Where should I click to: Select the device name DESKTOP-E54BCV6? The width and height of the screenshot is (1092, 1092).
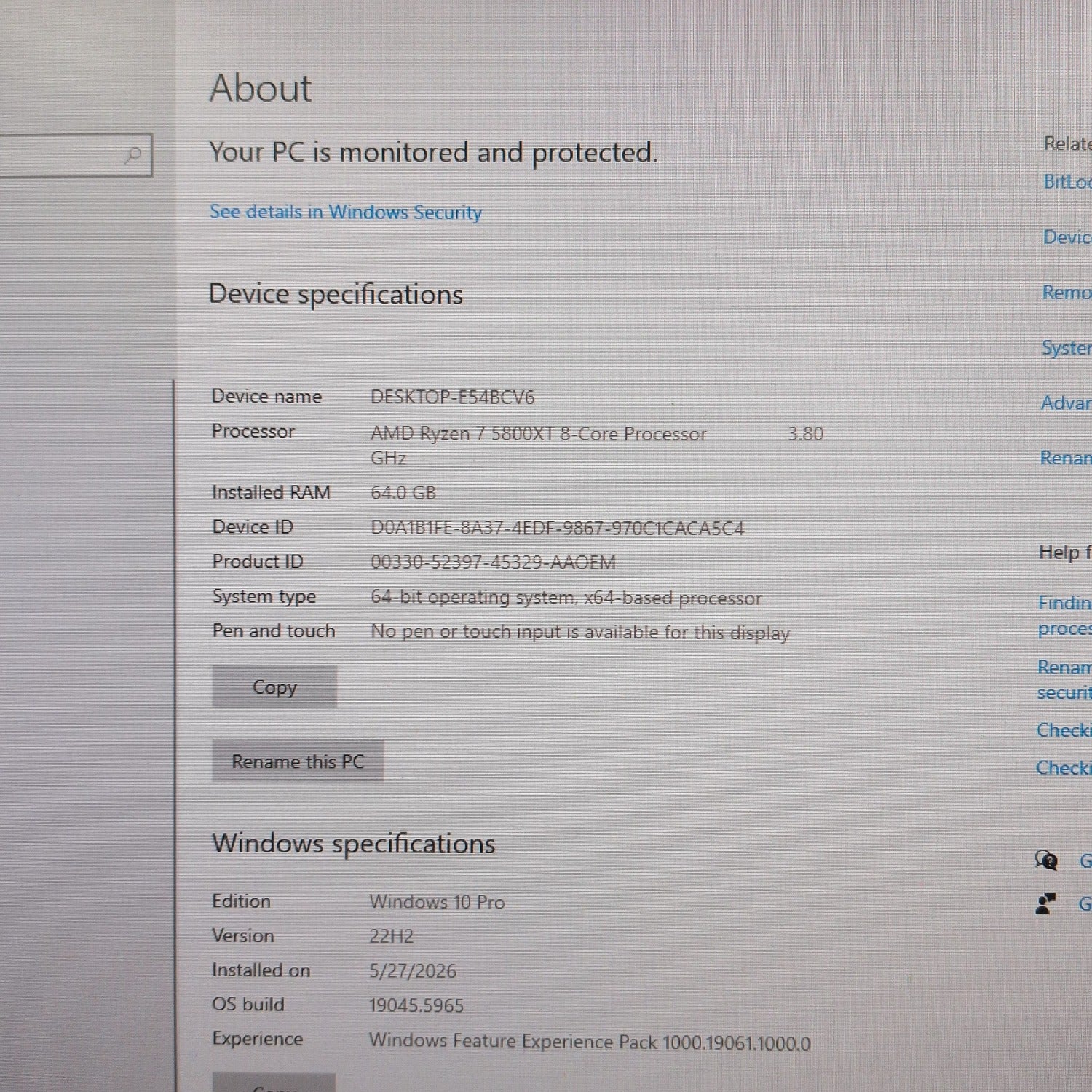(x=452, y=397)
